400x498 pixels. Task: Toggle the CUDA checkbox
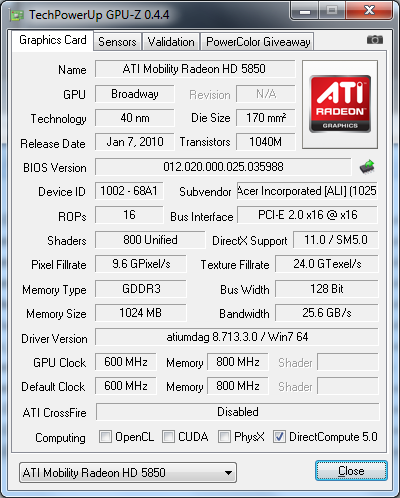(168, 436)
